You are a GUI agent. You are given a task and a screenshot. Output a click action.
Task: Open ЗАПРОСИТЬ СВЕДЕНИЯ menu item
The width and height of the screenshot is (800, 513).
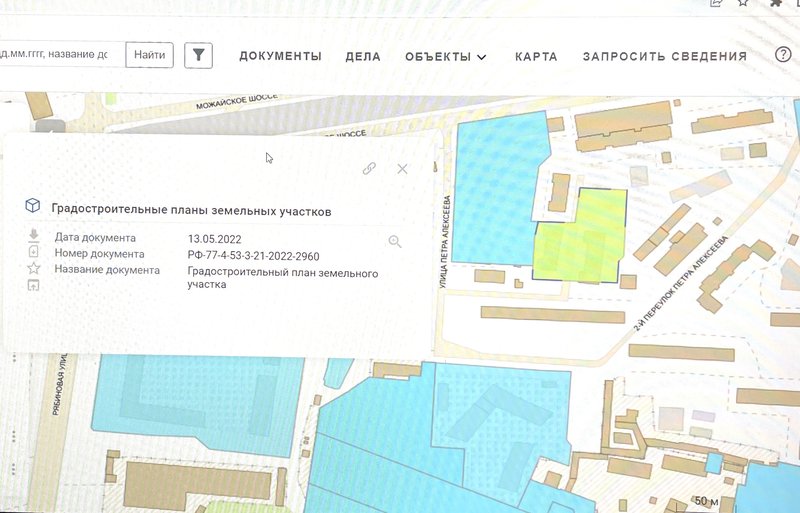(x=665, y=56)
